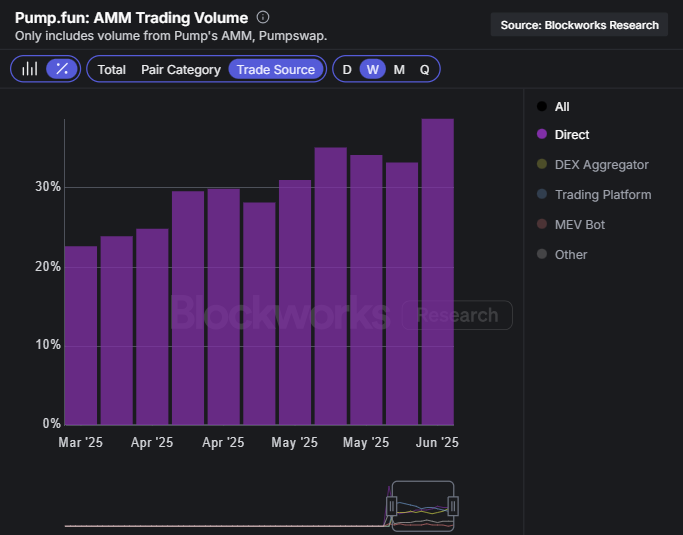
Task: Click the chart title Pump.fun: AMM Trading Volume
Action: tap(131, 18)
